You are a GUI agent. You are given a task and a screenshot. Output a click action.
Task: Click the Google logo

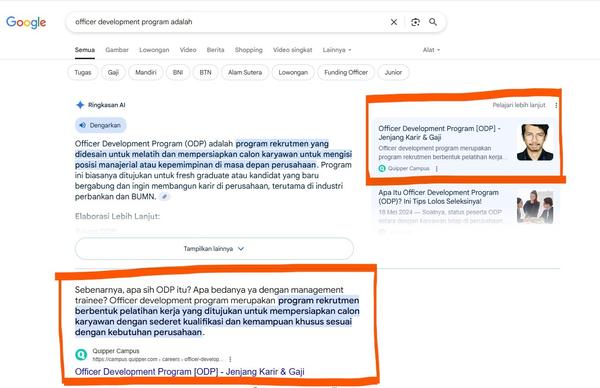26,22
